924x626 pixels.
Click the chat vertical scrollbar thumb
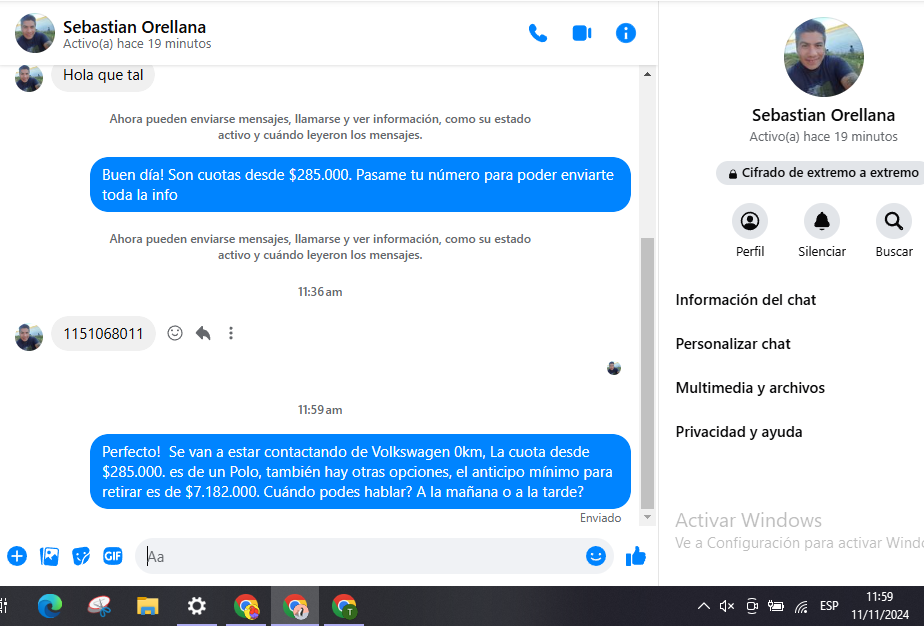pyautogui.click(x=647, y=373)
